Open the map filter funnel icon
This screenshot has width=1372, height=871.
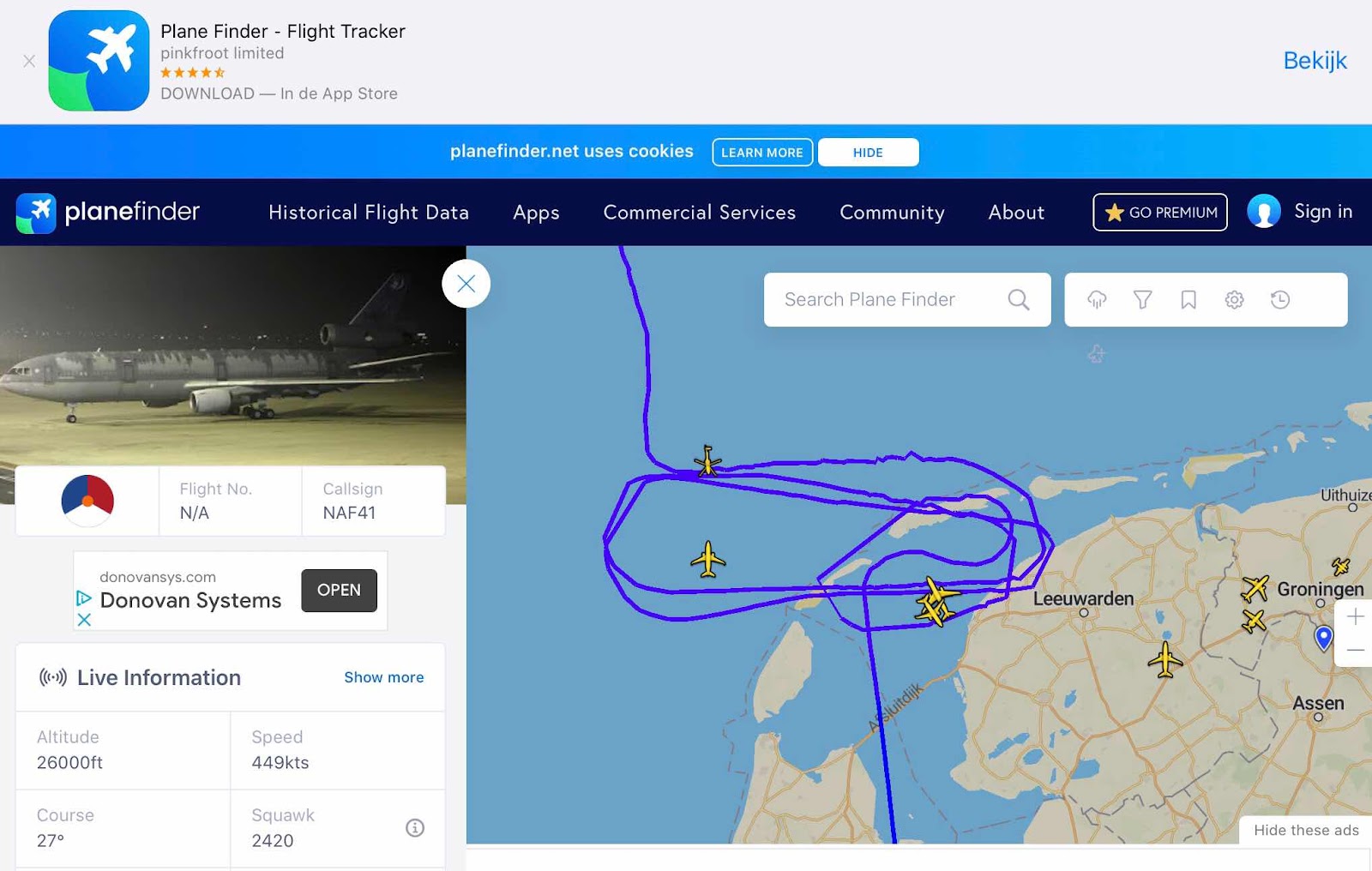tap(1143, 299)
